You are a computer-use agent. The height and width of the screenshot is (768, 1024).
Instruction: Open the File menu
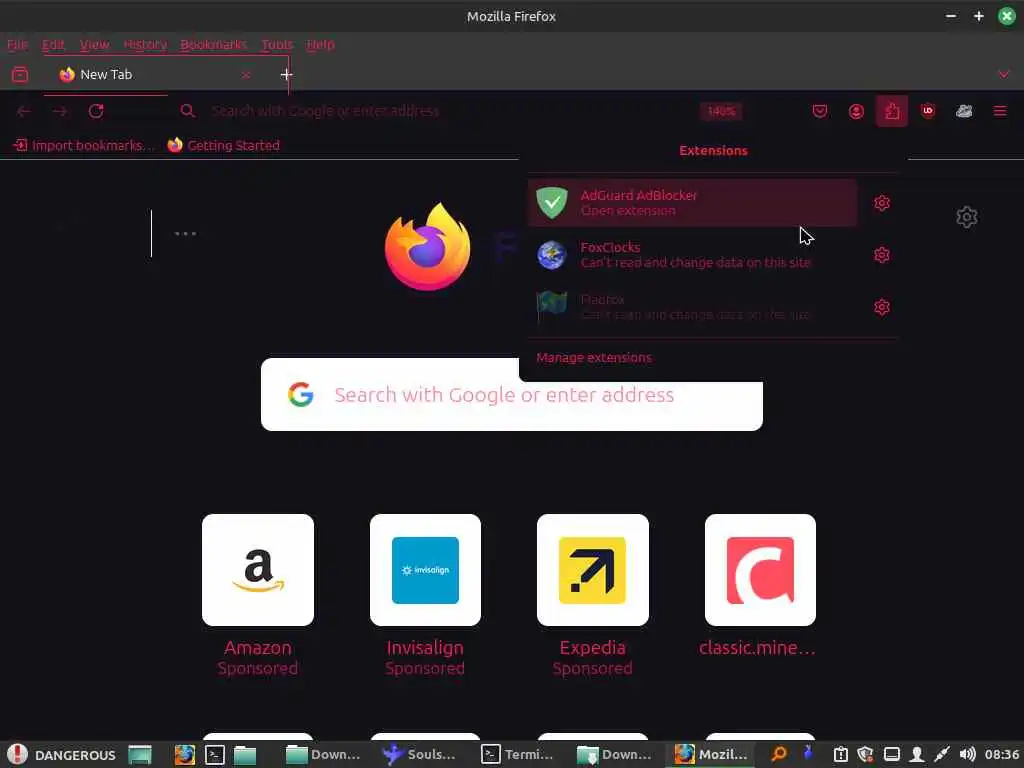18,44
